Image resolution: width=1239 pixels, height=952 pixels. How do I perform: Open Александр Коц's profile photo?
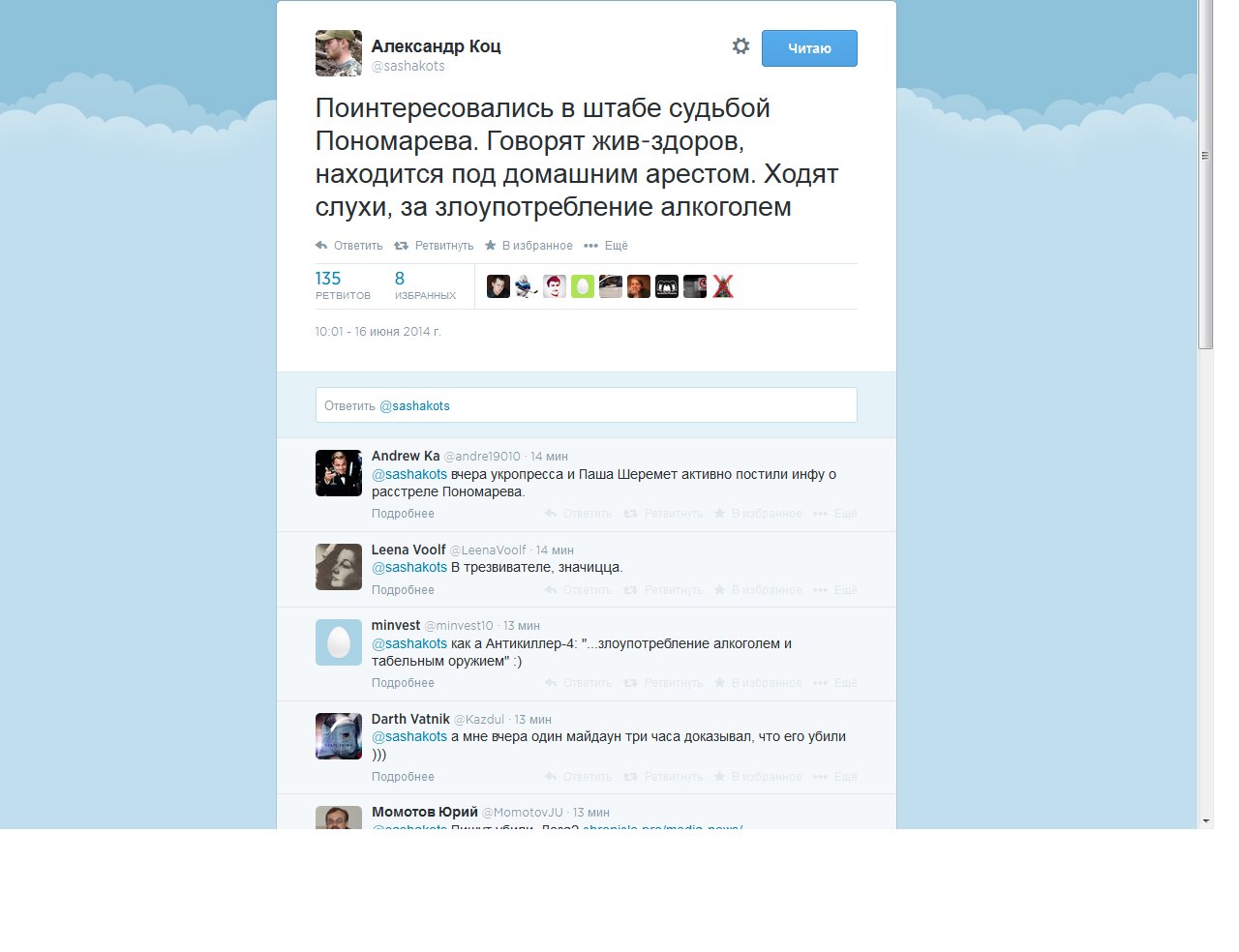(x=339, y=53)
